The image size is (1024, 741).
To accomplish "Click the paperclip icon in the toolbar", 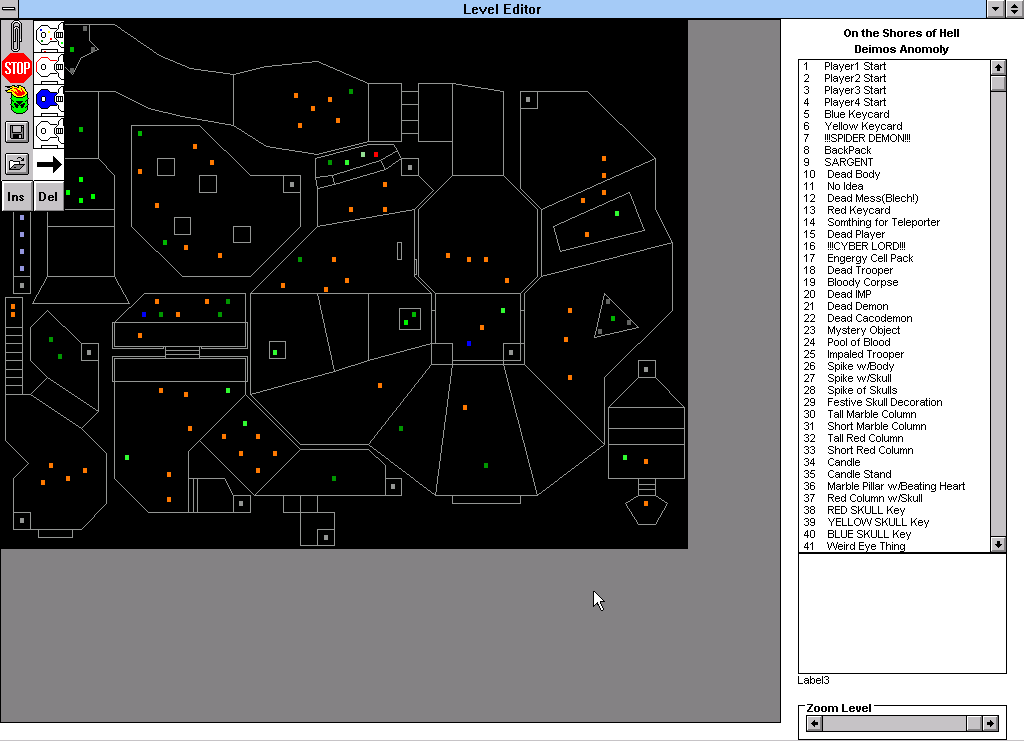I will pos(16,36).
